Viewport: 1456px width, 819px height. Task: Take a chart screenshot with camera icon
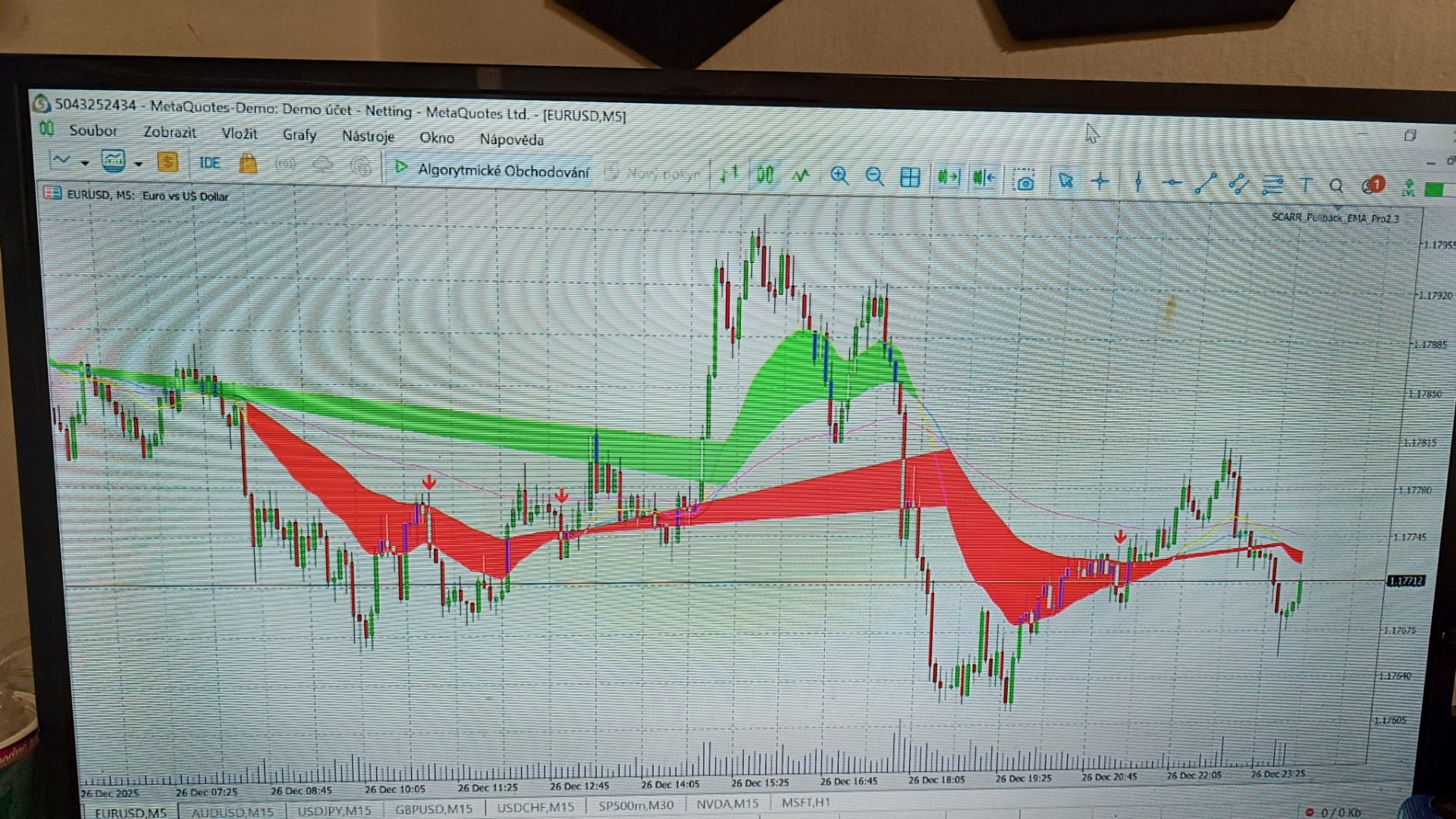point(1025,180)
